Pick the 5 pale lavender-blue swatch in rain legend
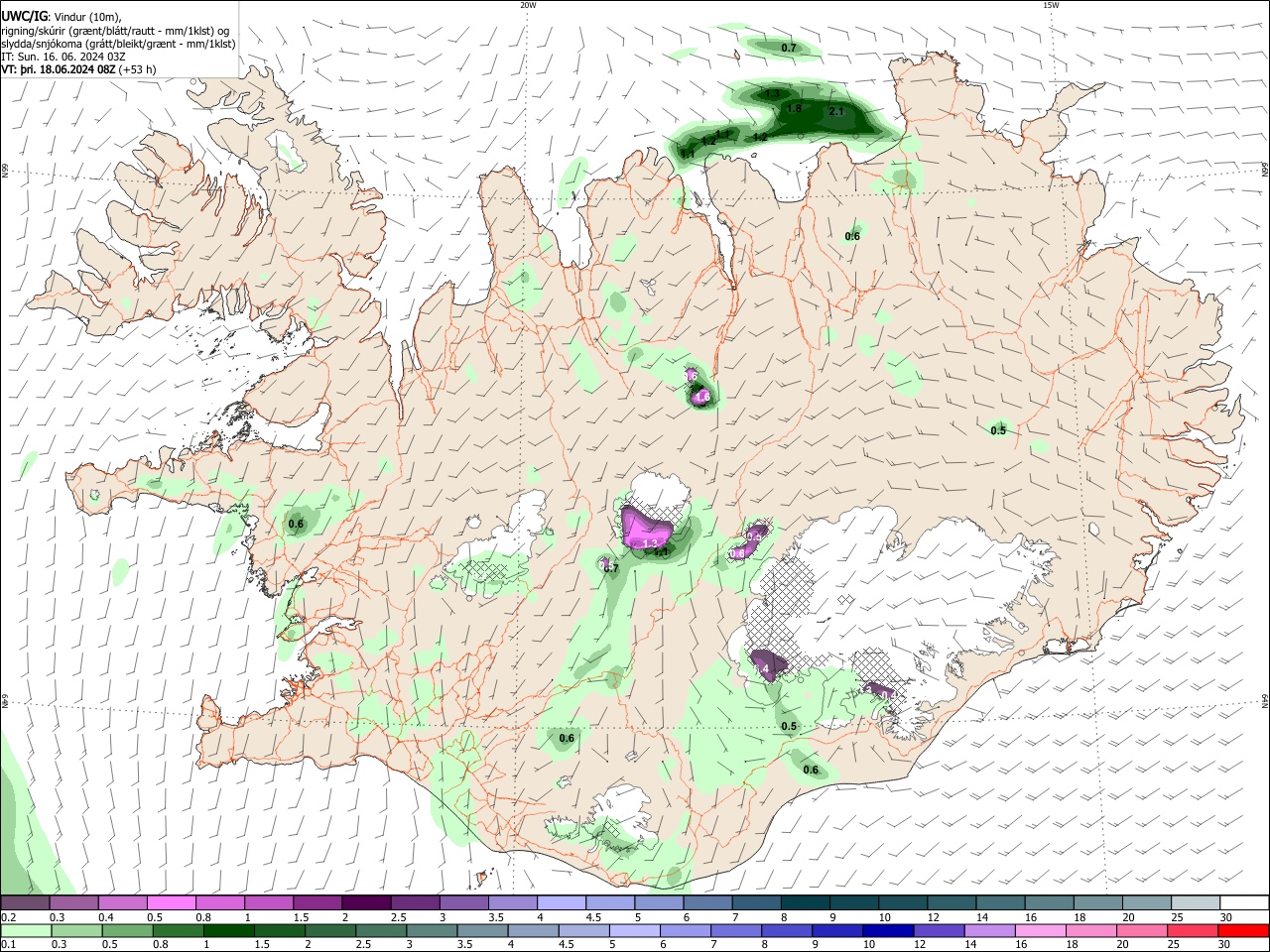This screenshot has width=1270, height=952. (634, 931)
